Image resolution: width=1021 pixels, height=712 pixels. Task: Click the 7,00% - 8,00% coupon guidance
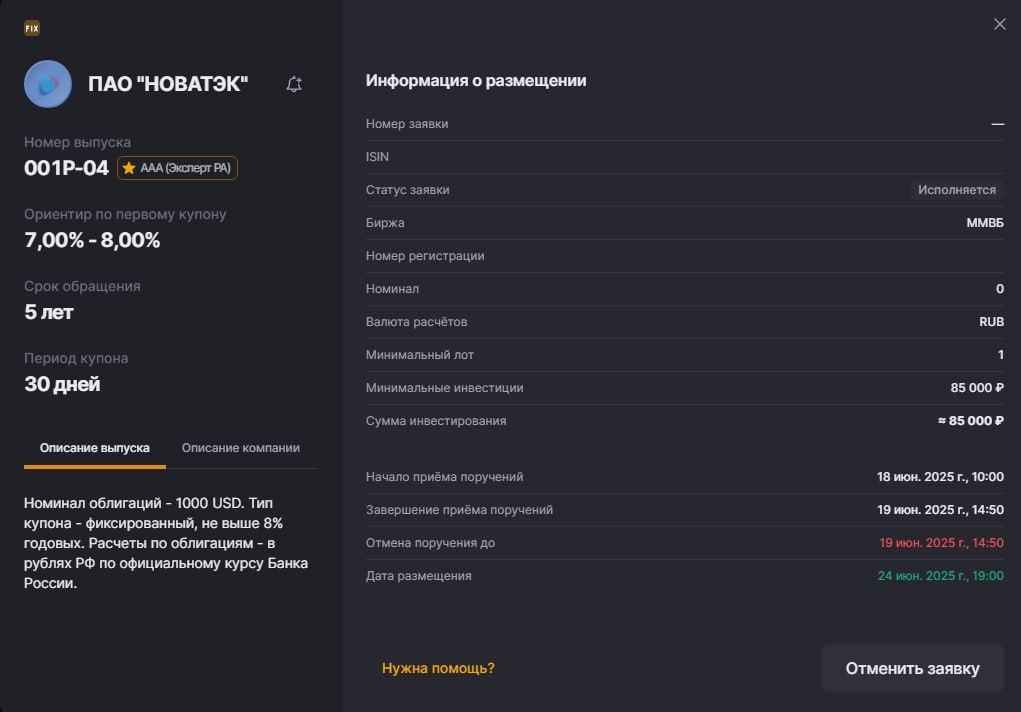point(92,240)
